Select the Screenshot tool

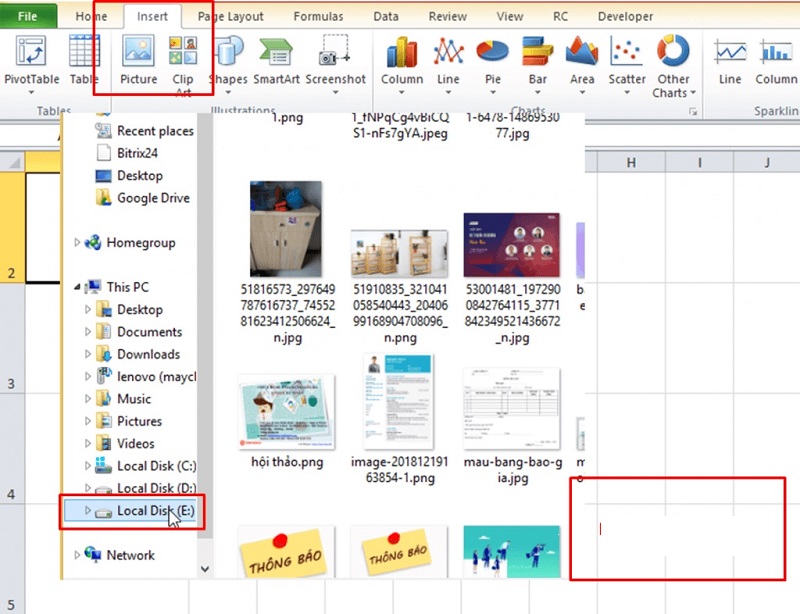coord(335,59)
